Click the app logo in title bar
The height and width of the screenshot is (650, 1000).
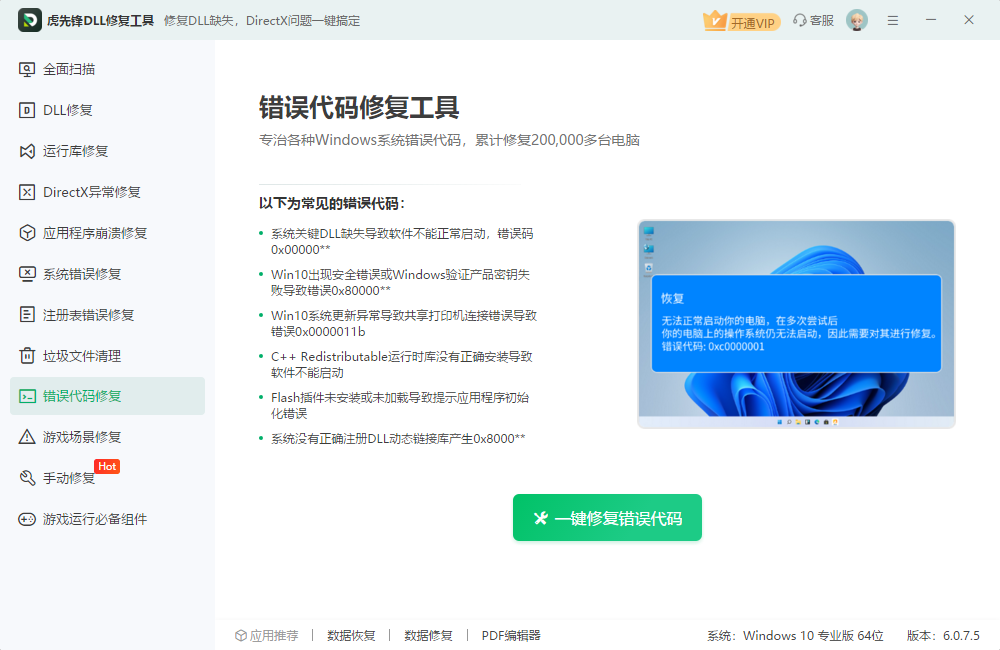tap(29, 20)
